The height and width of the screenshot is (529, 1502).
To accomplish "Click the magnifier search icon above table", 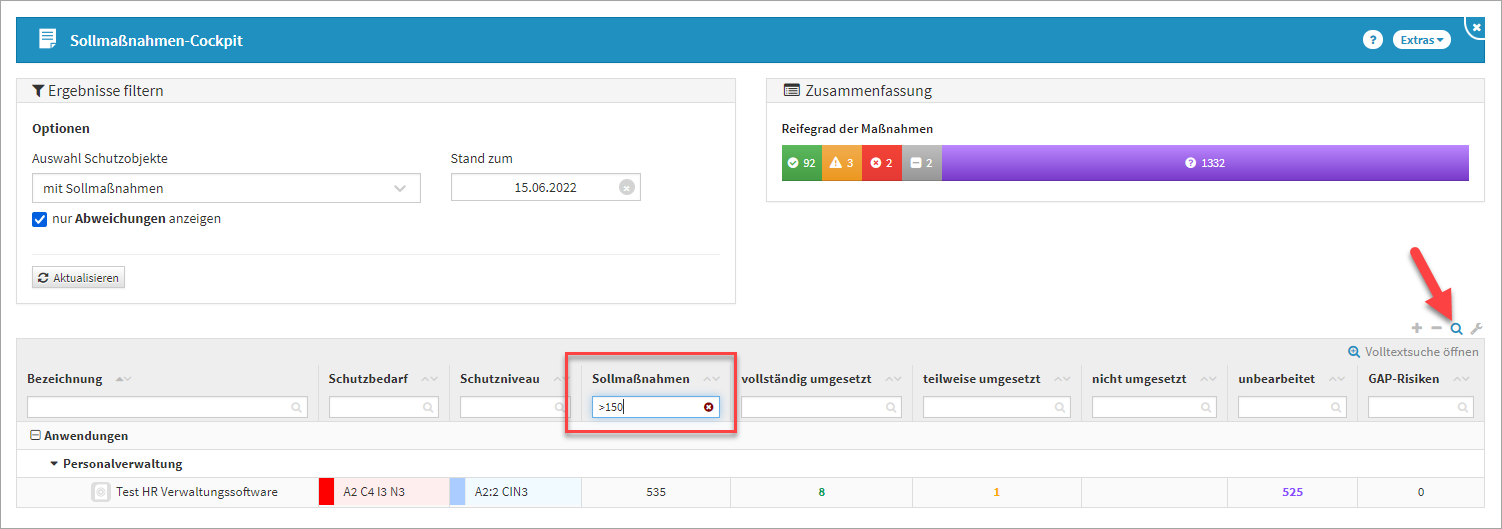I will pyautogui.click(x=1457, y=329).
